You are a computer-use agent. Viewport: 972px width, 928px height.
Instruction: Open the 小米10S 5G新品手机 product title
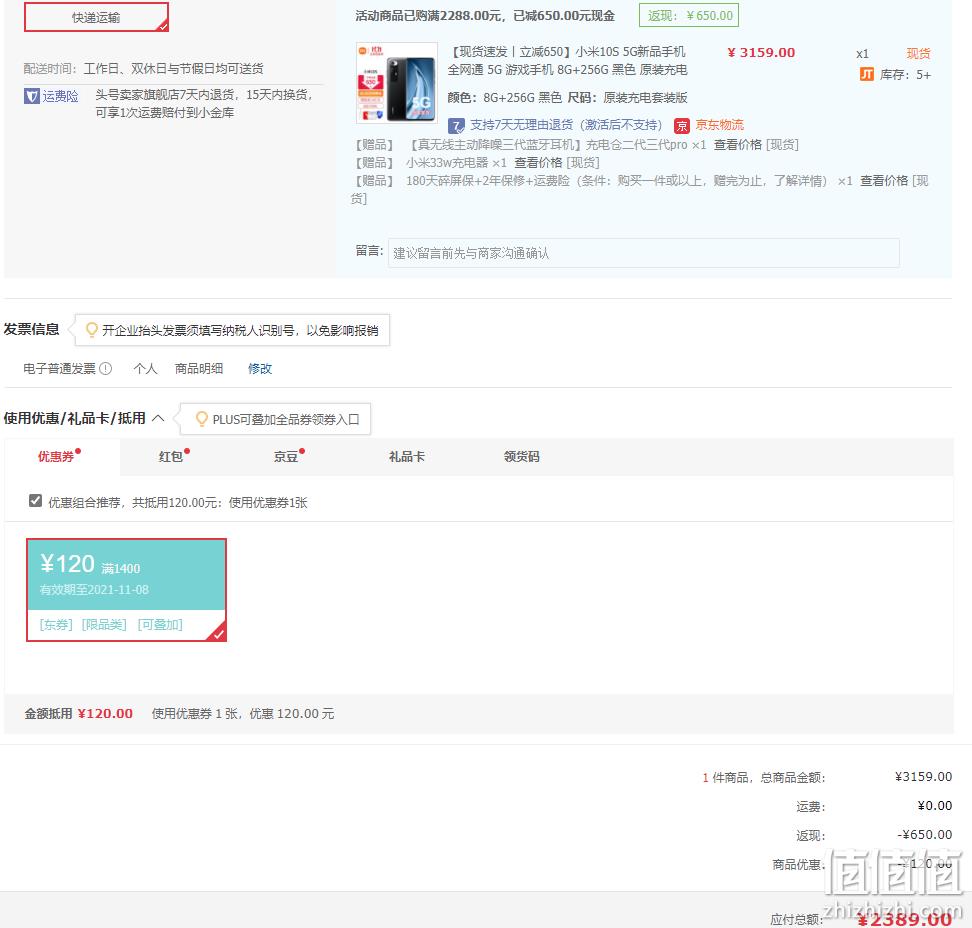point(567,61)
